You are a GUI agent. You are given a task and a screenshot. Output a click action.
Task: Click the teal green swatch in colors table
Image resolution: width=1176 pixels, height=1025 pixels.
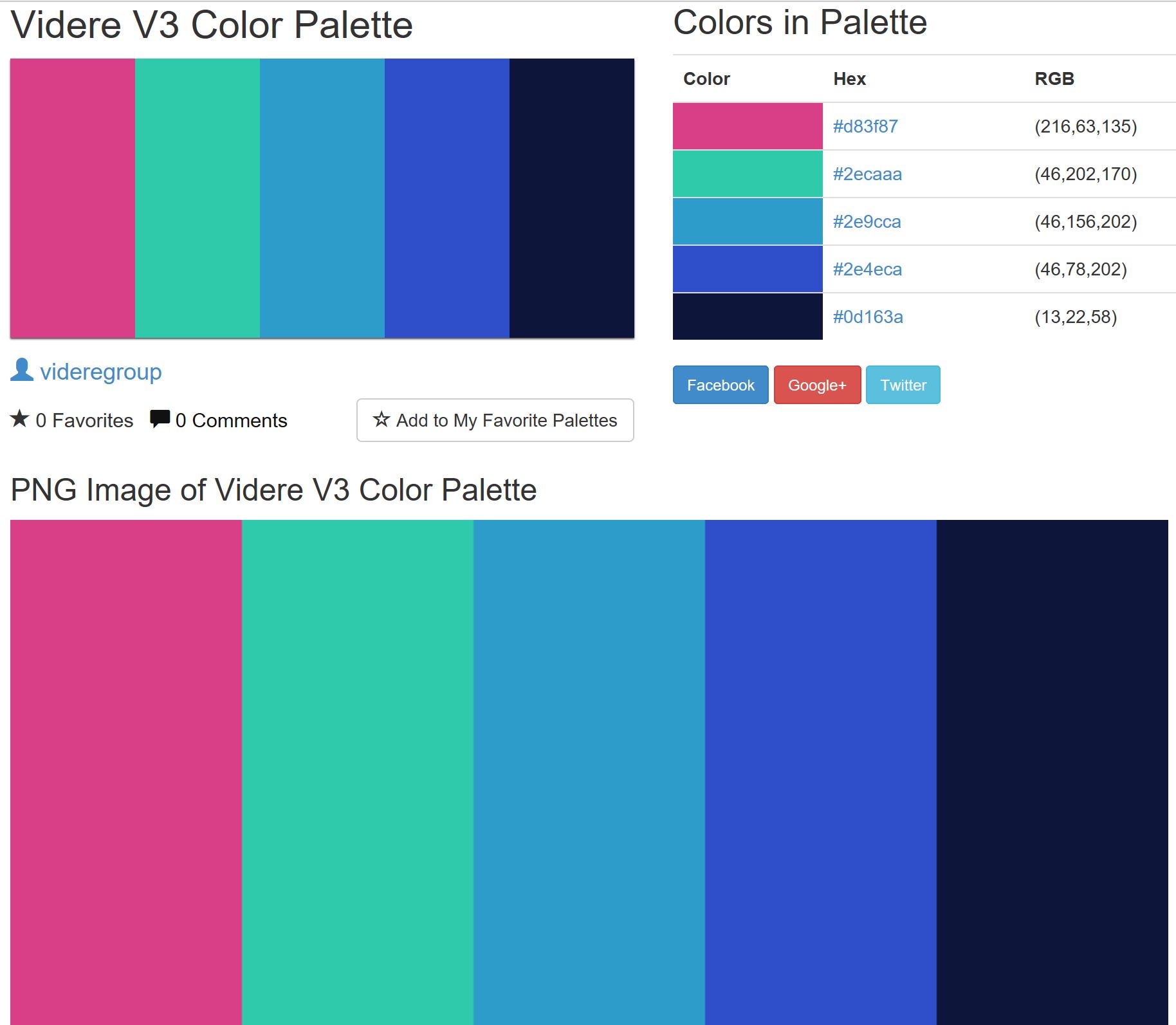point(748,174)
